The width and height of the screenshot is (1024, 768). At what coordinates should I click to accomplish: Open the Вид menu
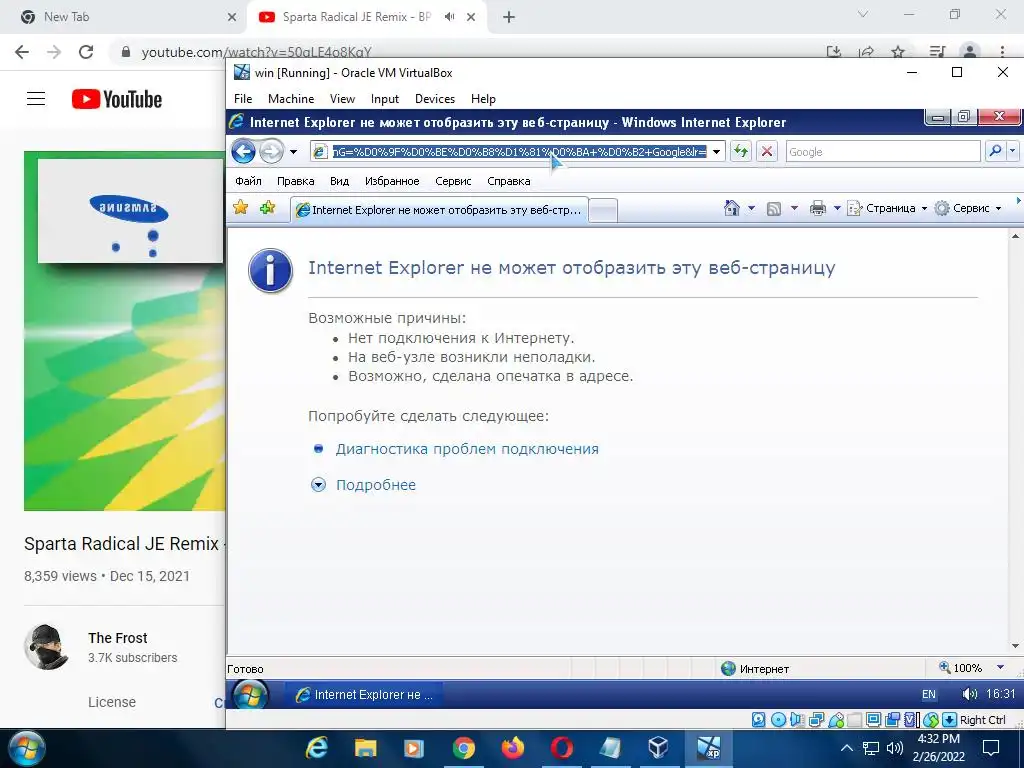(339, 181)
